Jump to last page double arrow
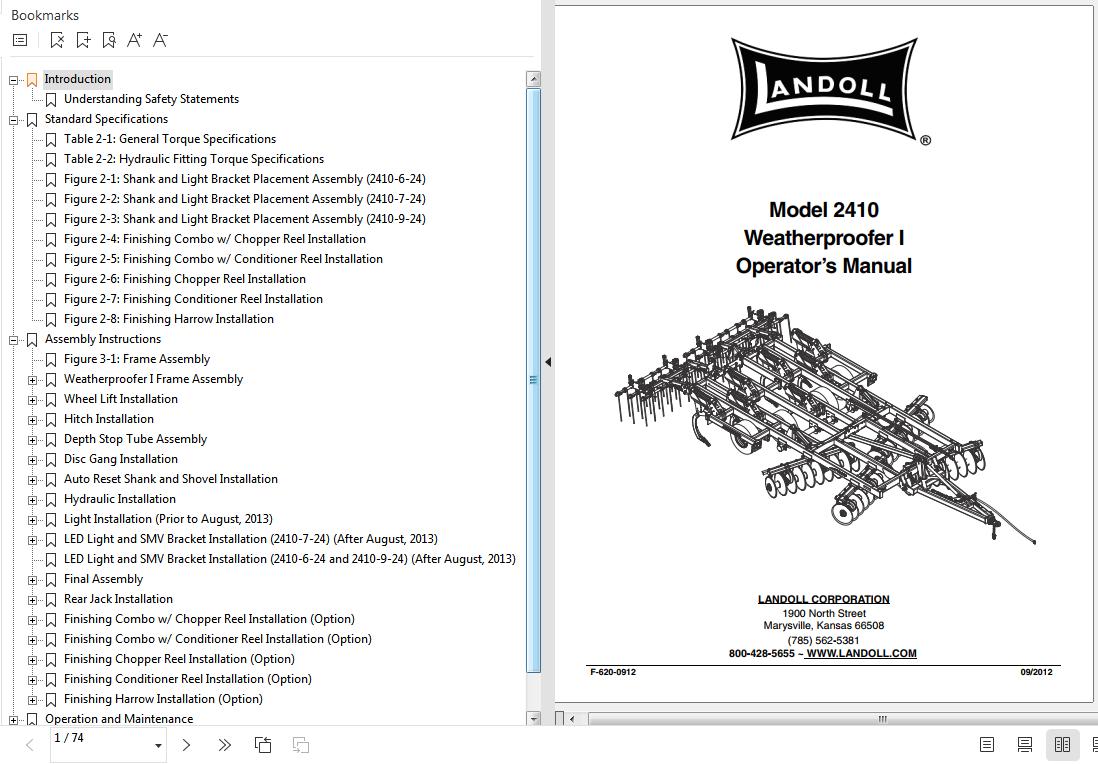 point(224,745)
